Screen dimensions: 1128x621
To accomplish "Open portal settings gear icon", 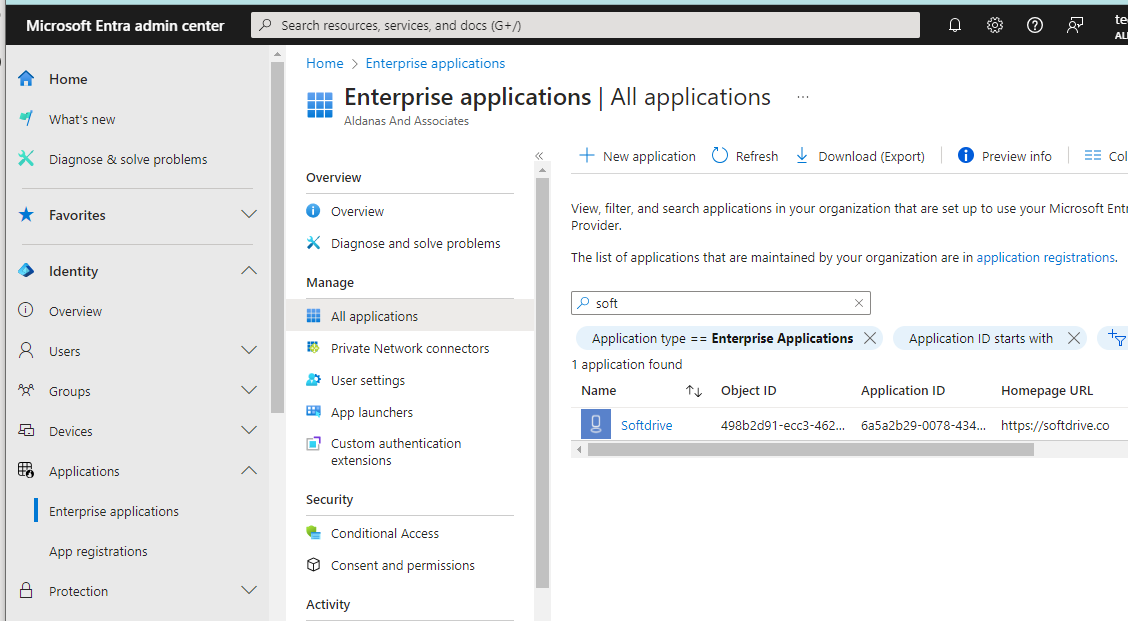I will pos(995,25).
